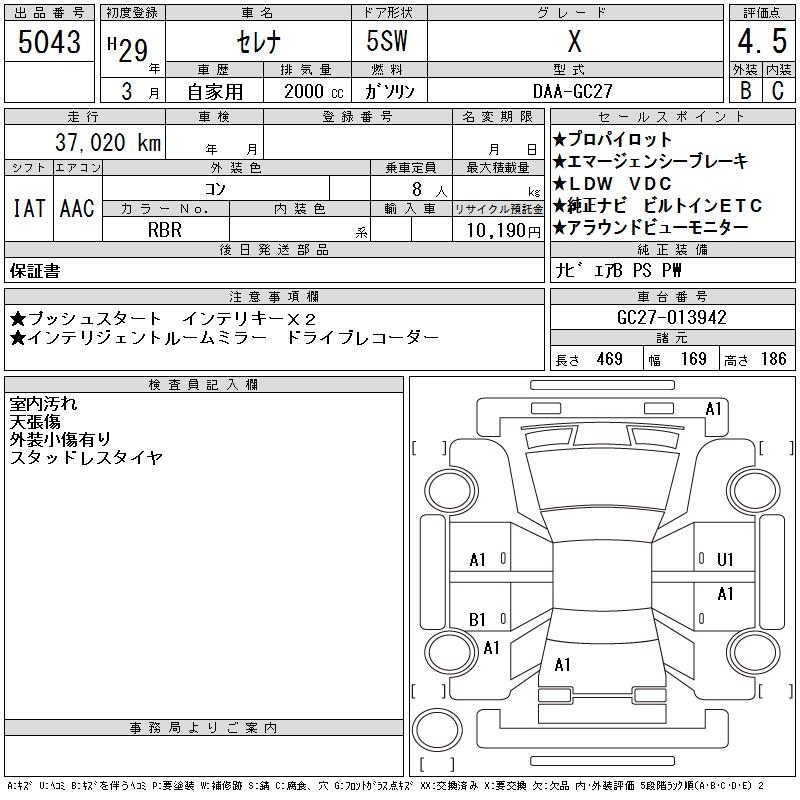The height and width of the screenshot is (800, 800).
Task: Click the 登録番号 header
Action: (x=357, y=117)
